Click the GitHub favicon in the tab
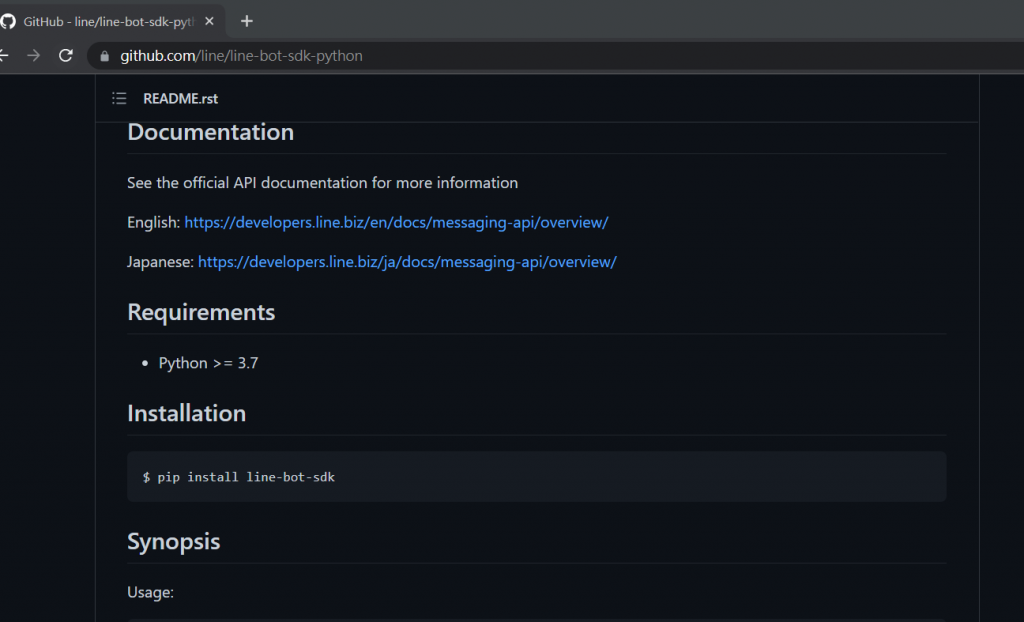 (8, 22)
